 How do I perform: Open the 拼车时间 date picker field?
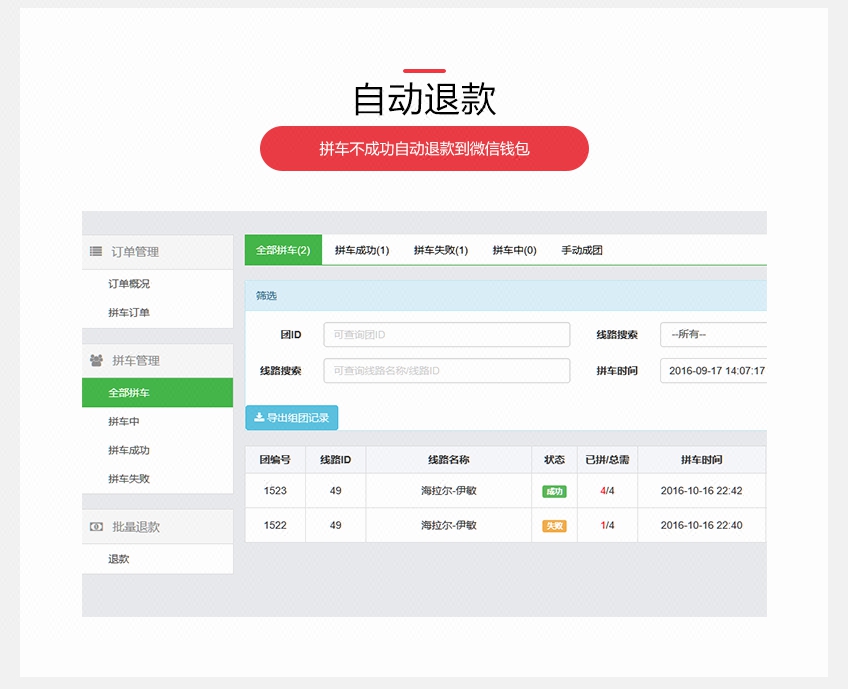pyautogui.click(x=712, y=371)
